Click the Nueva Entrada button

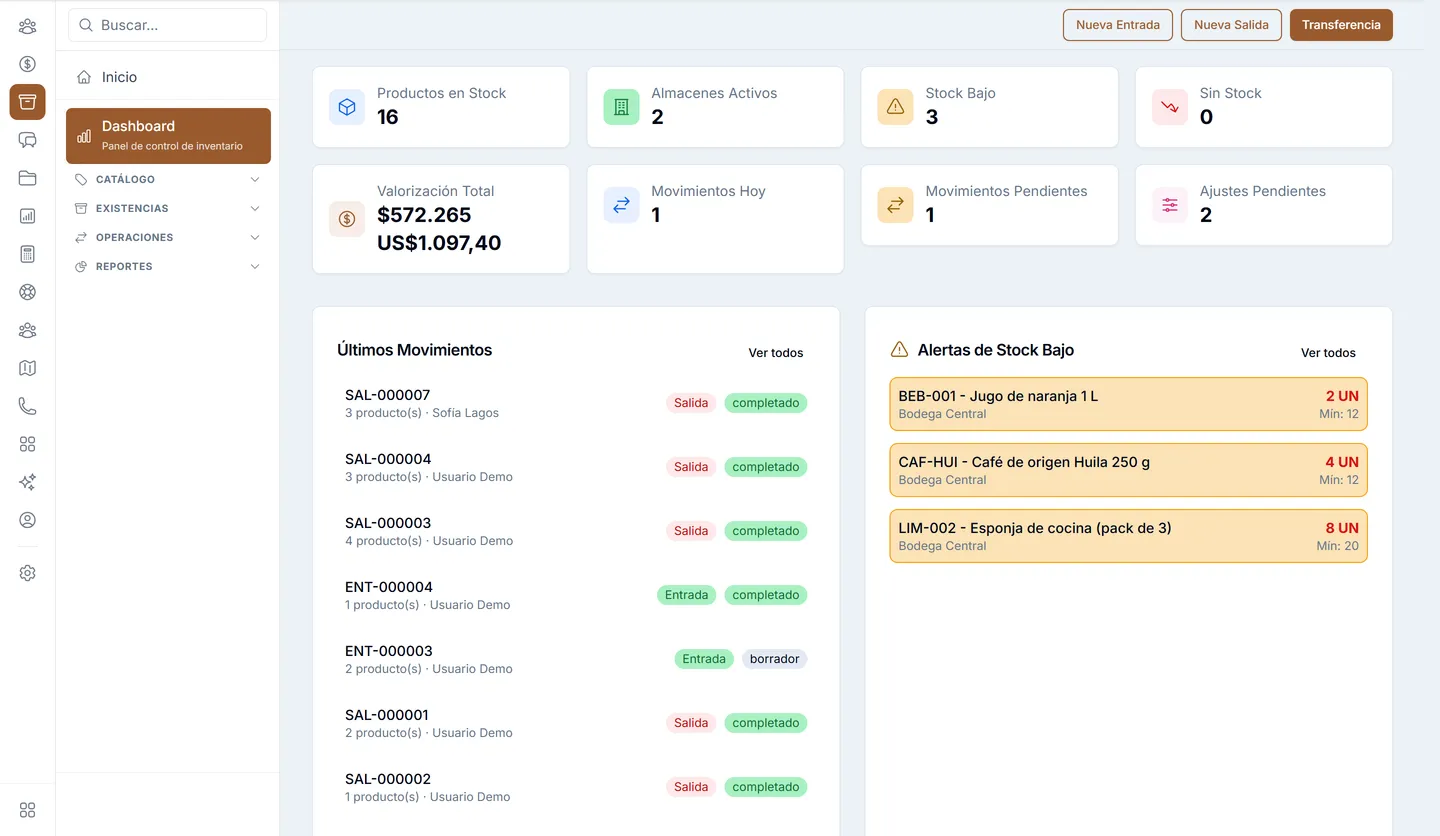[1118, 25]
